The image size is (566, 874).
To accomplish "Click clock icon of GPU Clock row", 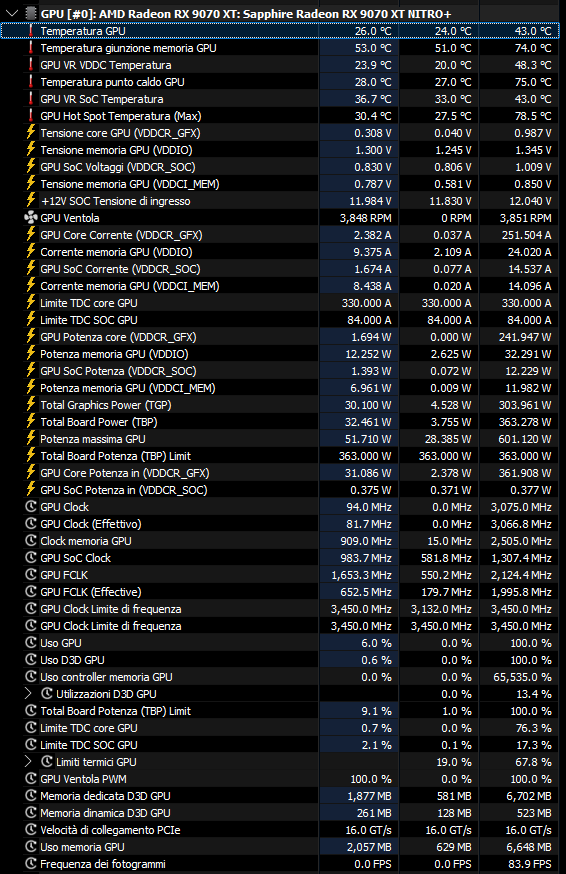I will (31, 507).
